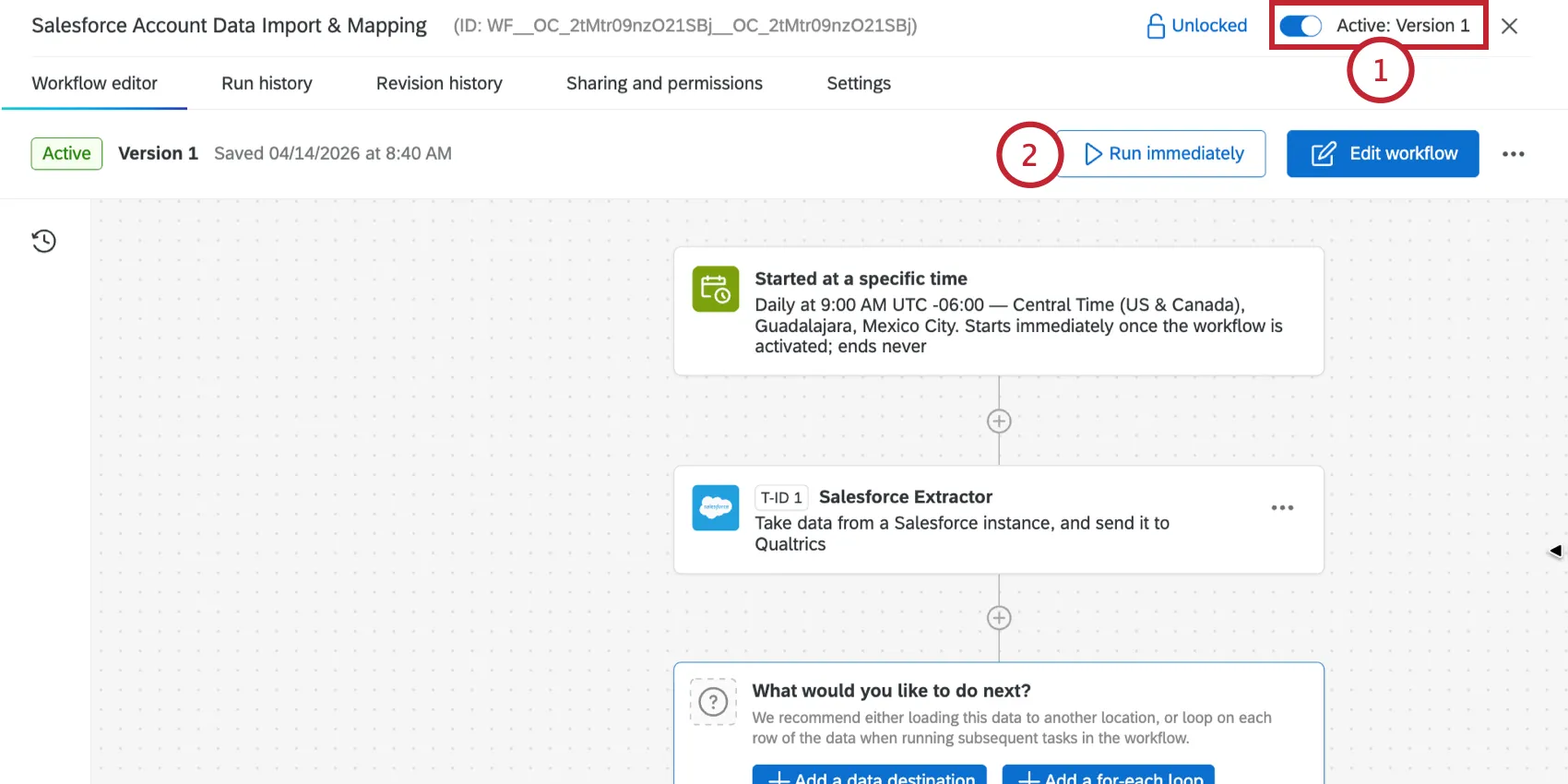Screen dimensions: 1568x784
Task: Open the Started at a specific time card
Action: pyautogui.click(x=999, y=311)
